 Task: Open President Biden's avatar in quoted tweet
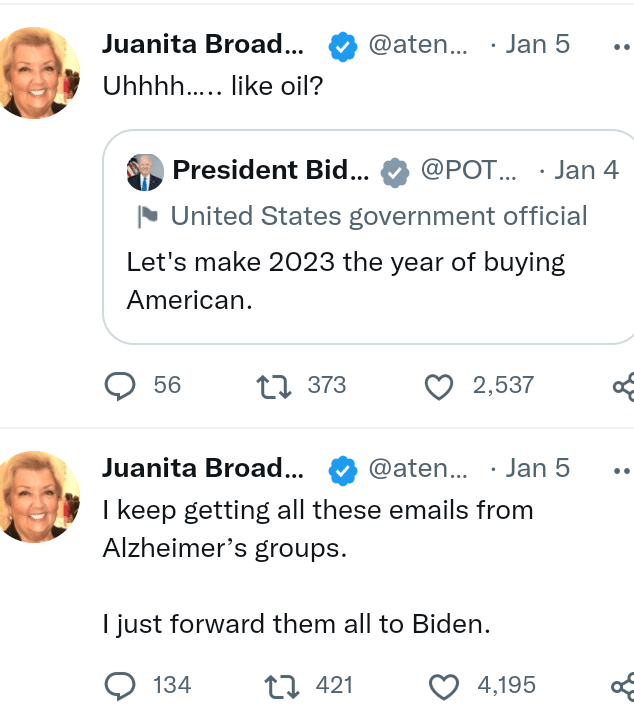click(145, 172)
